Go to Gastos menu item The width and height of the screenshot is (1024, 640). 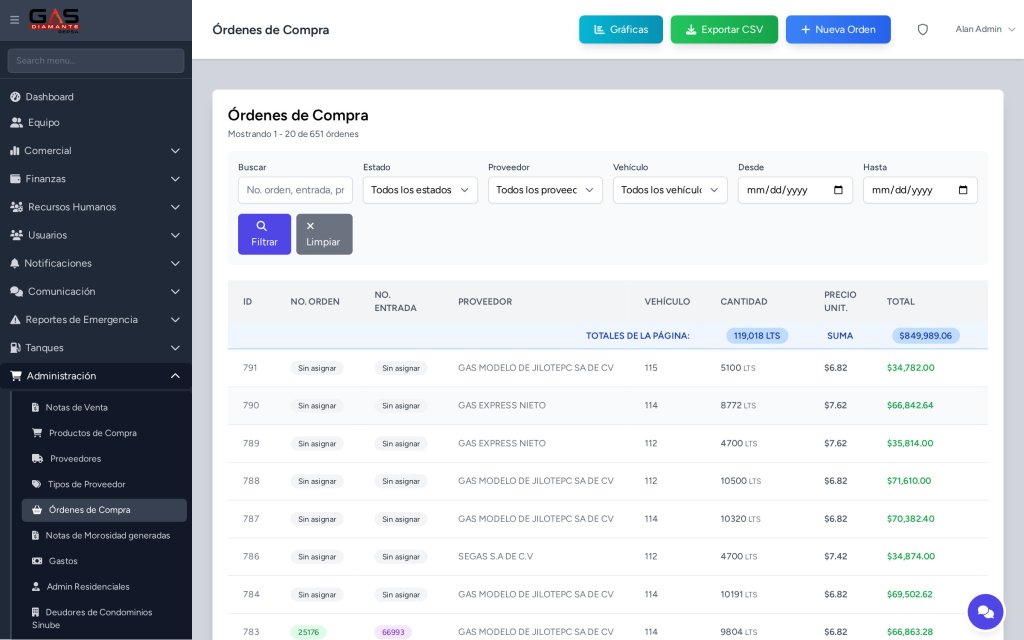[x=104, y=561]
